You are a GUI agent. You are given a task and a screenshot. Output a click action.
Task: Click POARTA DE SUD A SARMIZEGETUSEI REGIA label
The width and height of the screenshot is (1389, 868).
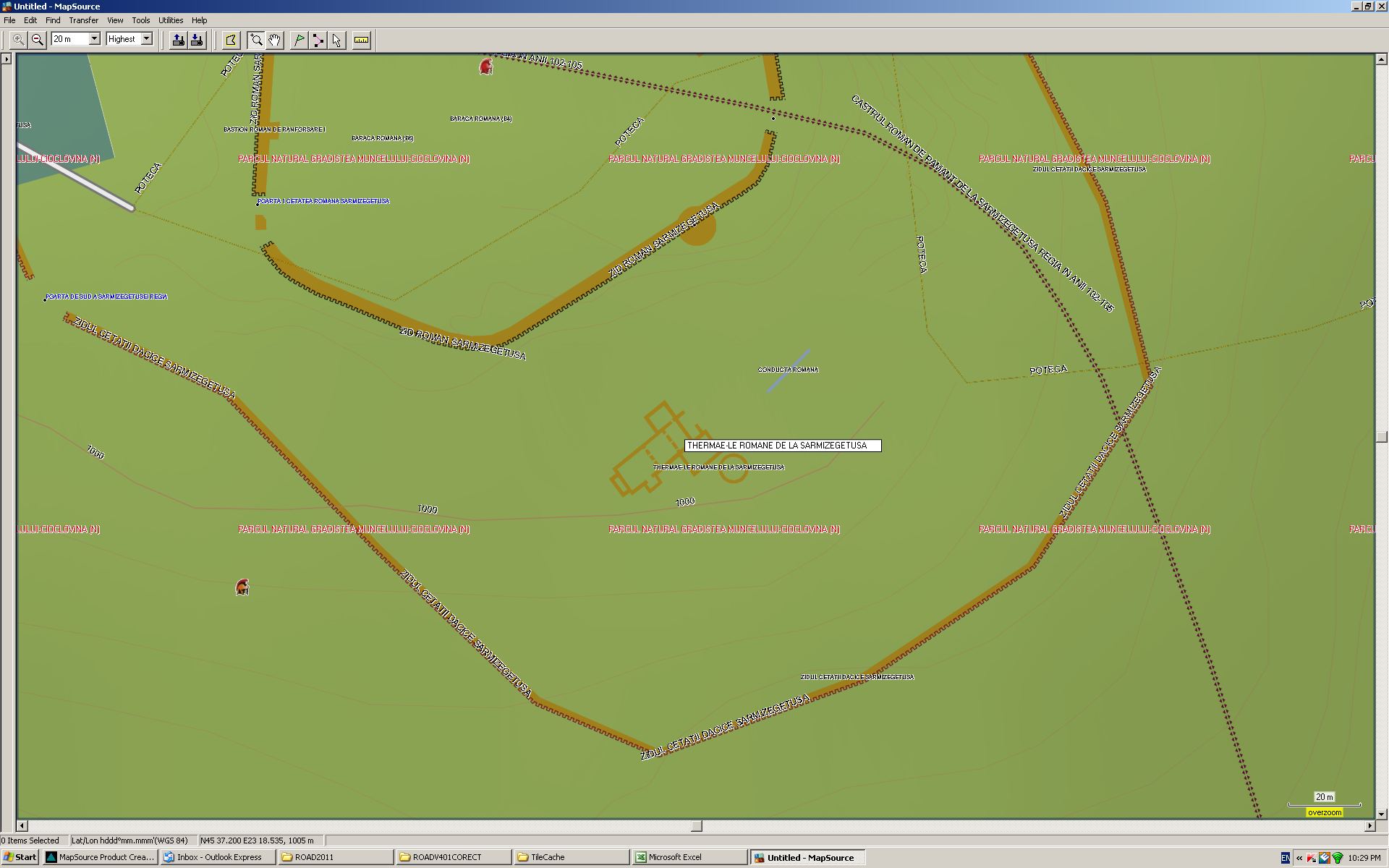(x=106, y=297)
